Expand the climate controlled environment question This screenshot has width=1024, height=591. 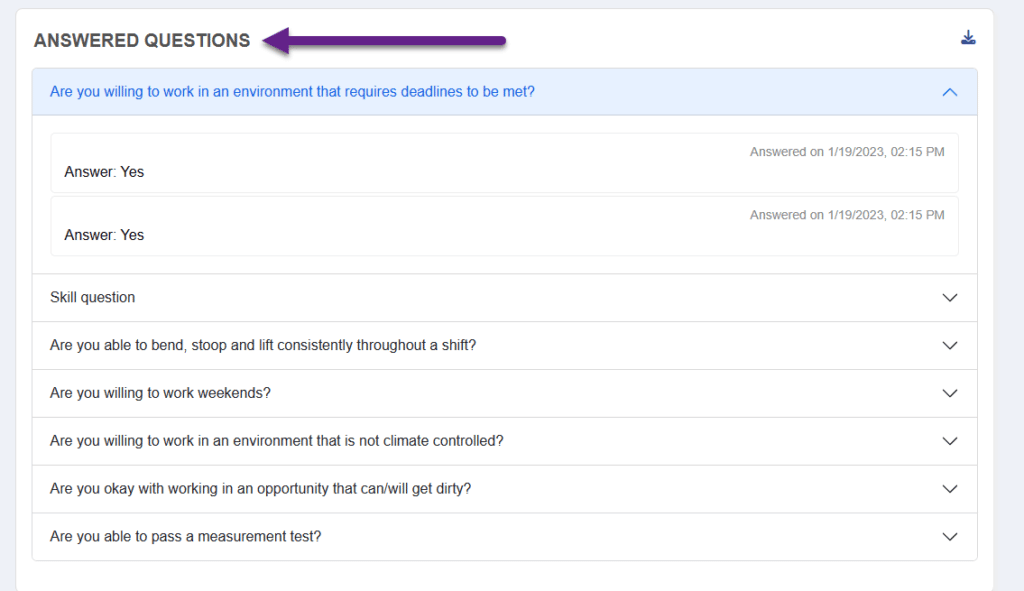[949, 440]
